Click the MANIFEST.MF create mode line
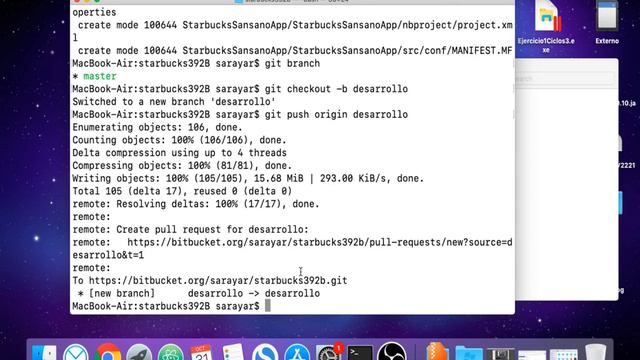 click(295, 51)
